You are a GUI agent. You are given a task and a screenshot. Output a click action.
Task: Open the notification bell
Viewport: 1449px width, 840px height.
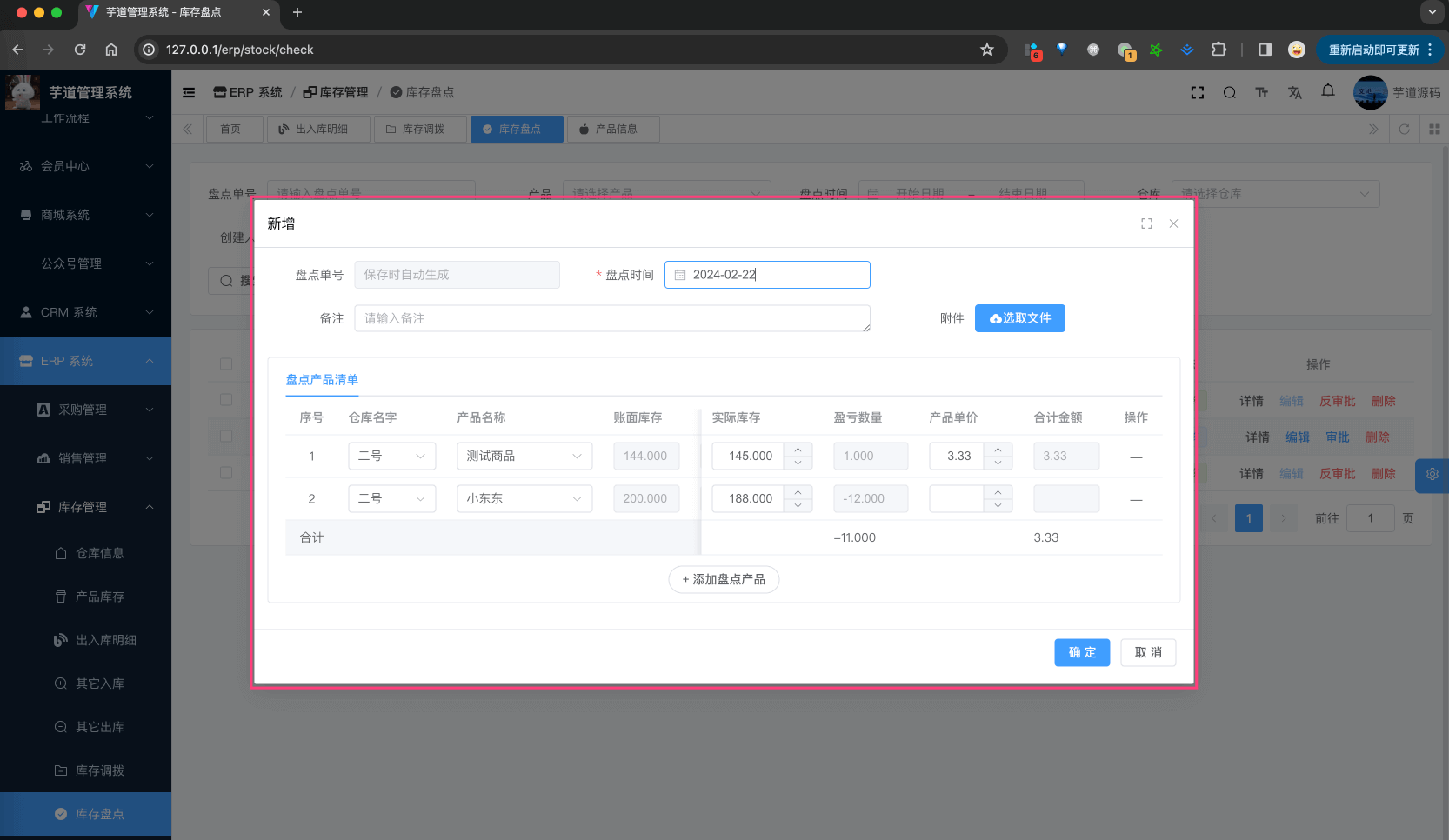click(x=1327, y=92)
